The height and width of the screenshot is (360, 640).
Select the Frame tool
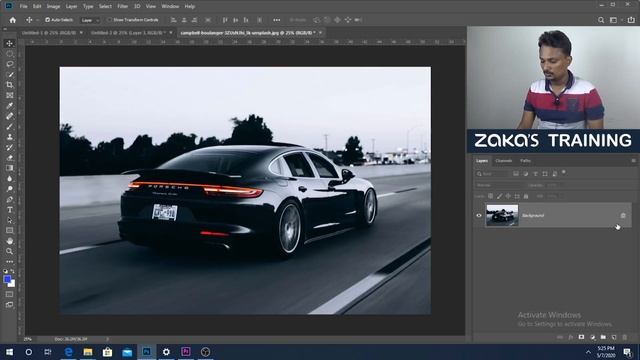pyautogui.click(x=9, y=96)
